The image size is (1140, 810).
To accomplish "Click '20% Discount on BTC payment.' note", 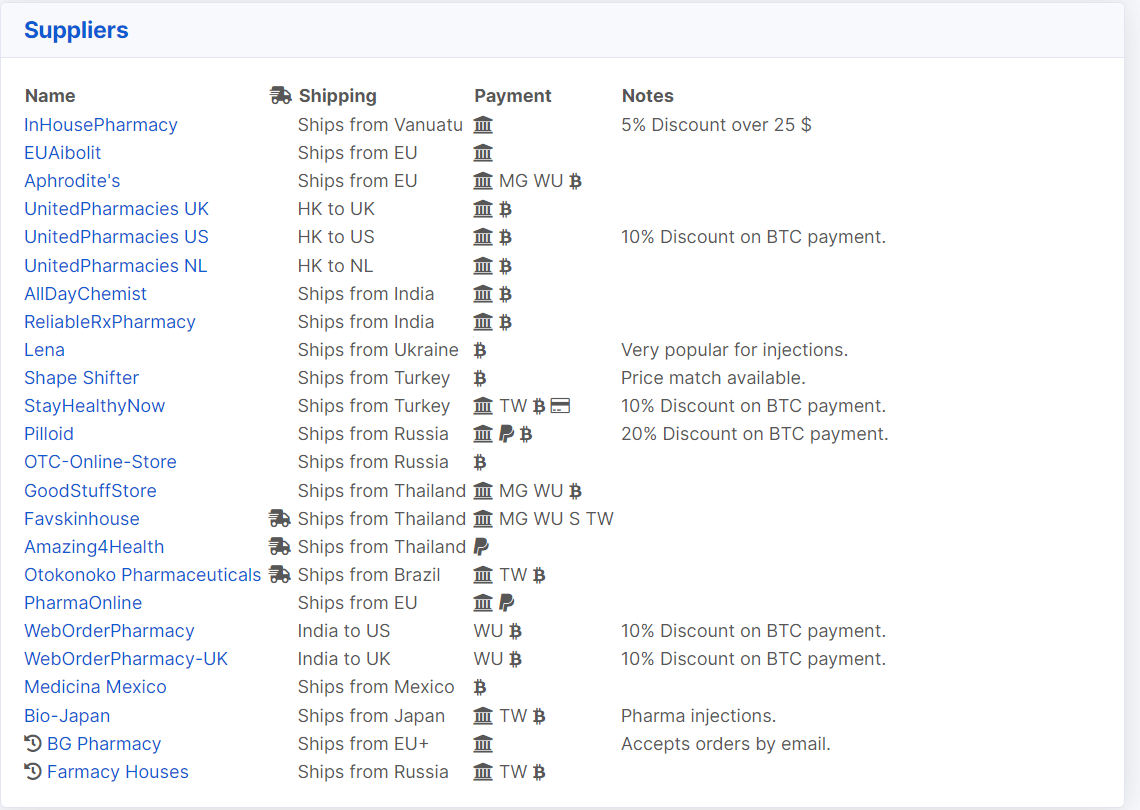I will pyautogui.click(x=755, y=434).
